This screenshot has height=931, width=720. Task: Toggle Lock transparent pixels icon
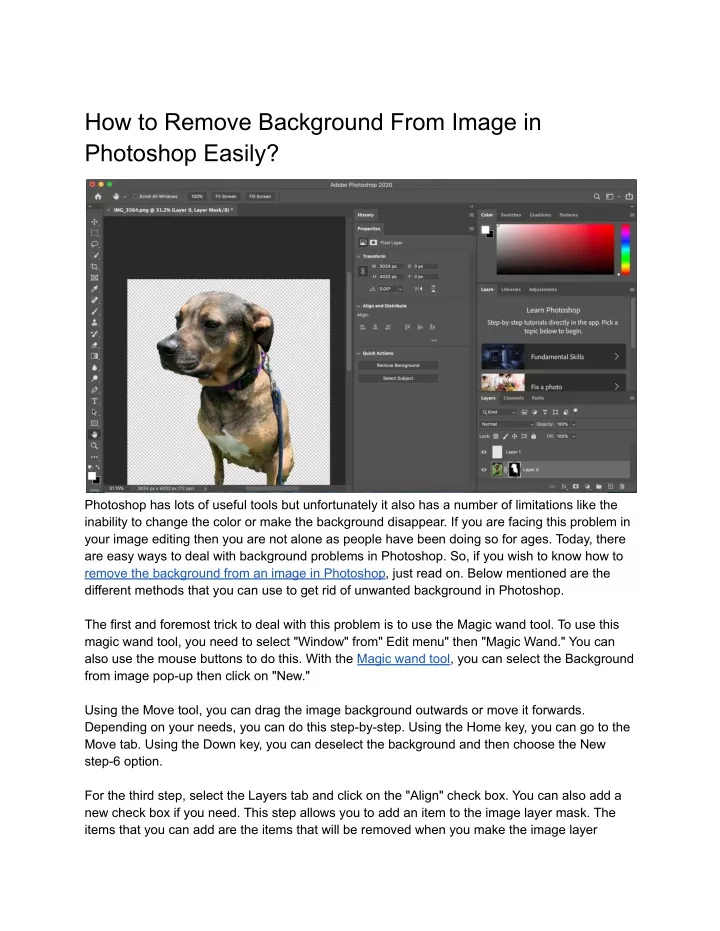point(496,436)
